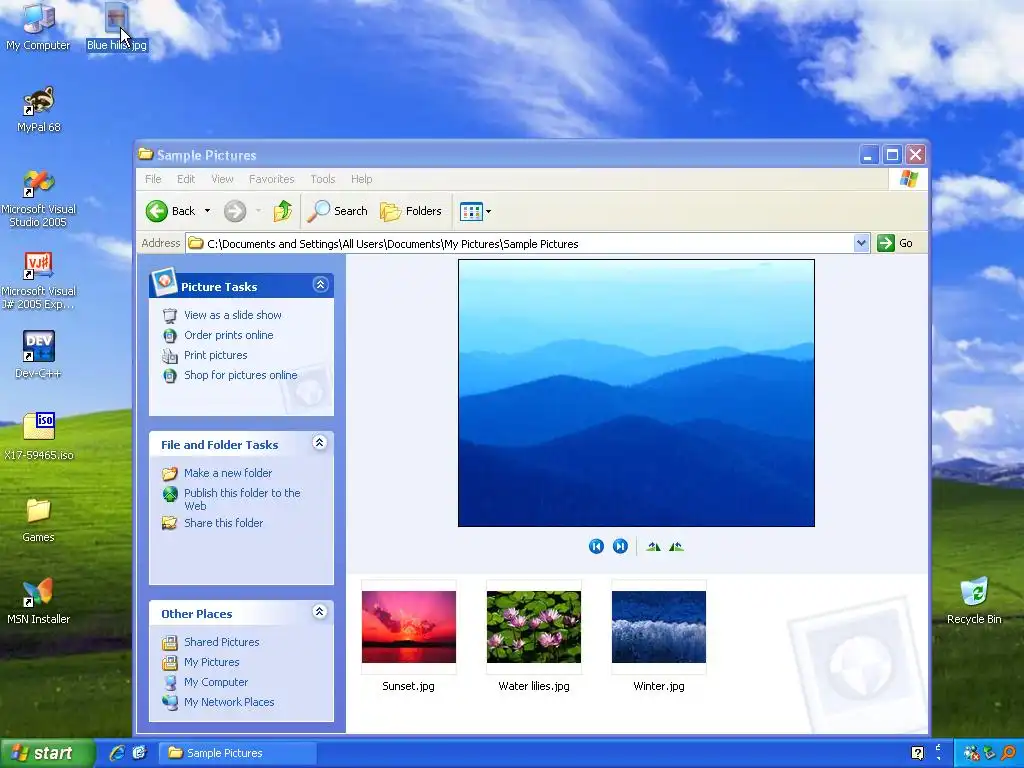Click Publish this folder to the Web
Viewport: 1024px width, 768px height.
click(x=242, y=500)
